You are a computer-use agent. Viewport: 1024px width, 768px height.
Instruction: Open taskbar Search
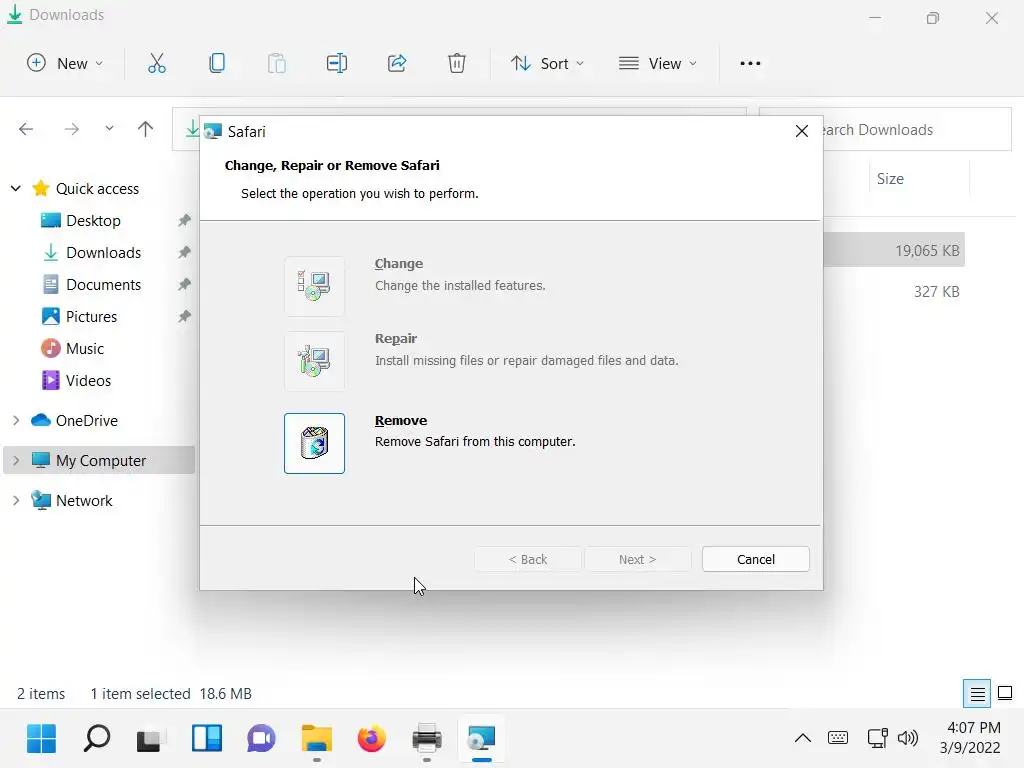[97, 739]
